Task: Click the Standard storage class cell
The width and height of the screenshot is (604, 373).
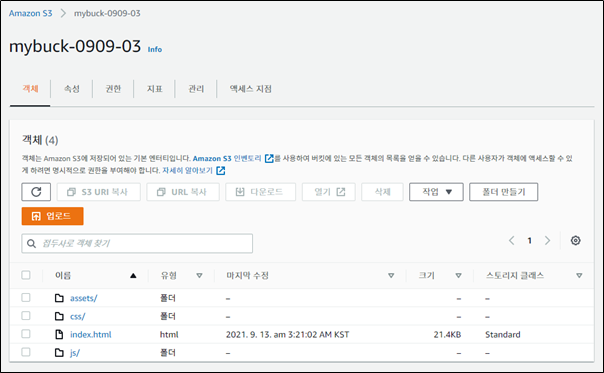Action: pyautogui.click(x=503, y=334)
